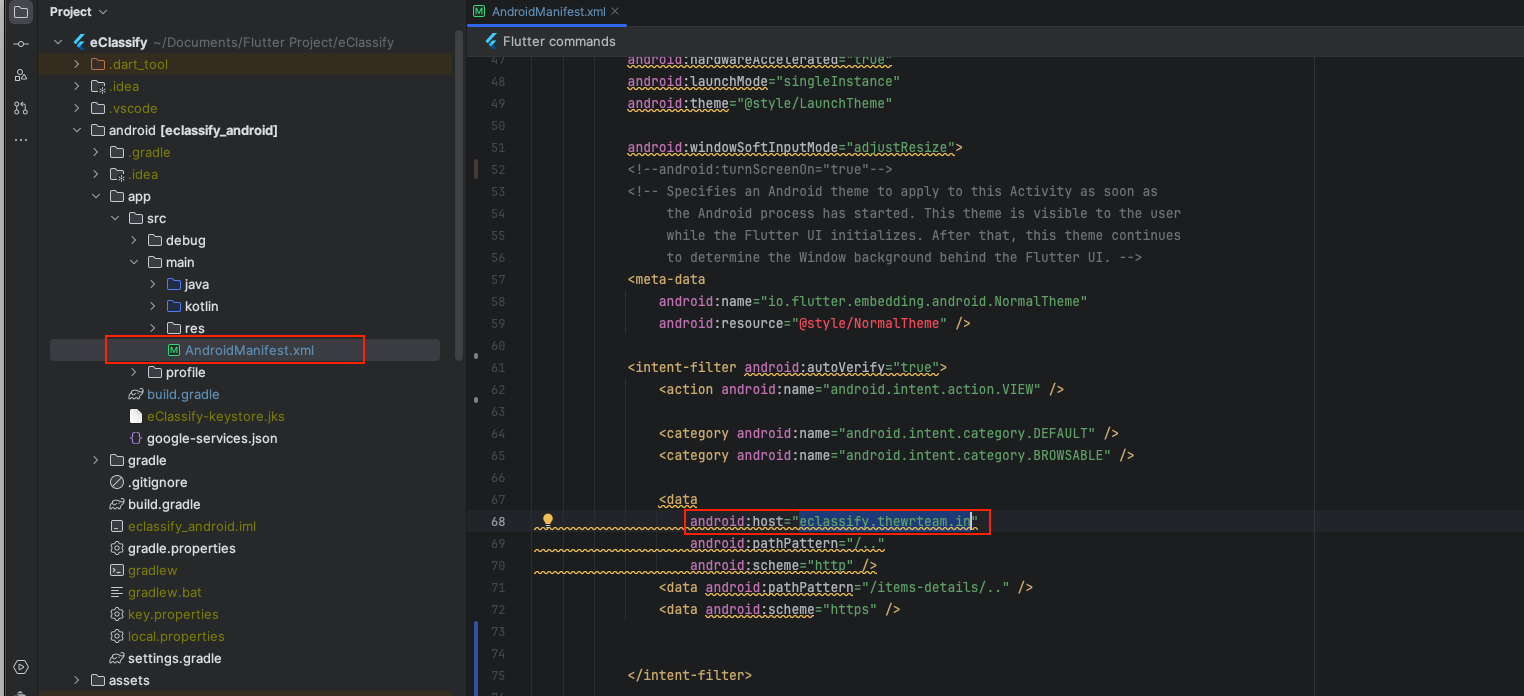
Task: Open the Pull Requests tool window icon
Action: (21, 108)
